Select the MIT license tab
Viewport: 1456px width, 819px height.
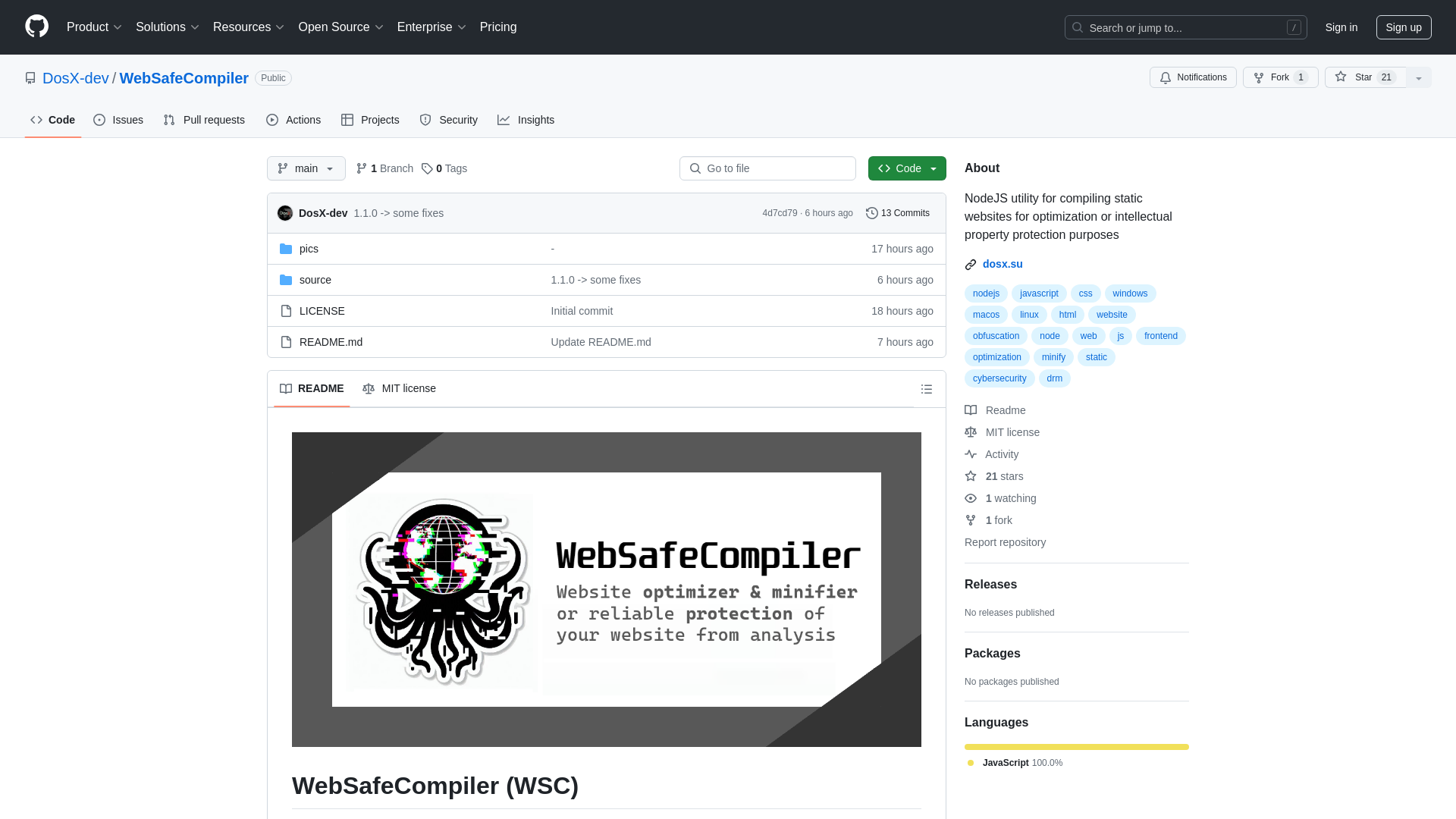point(399,388)
